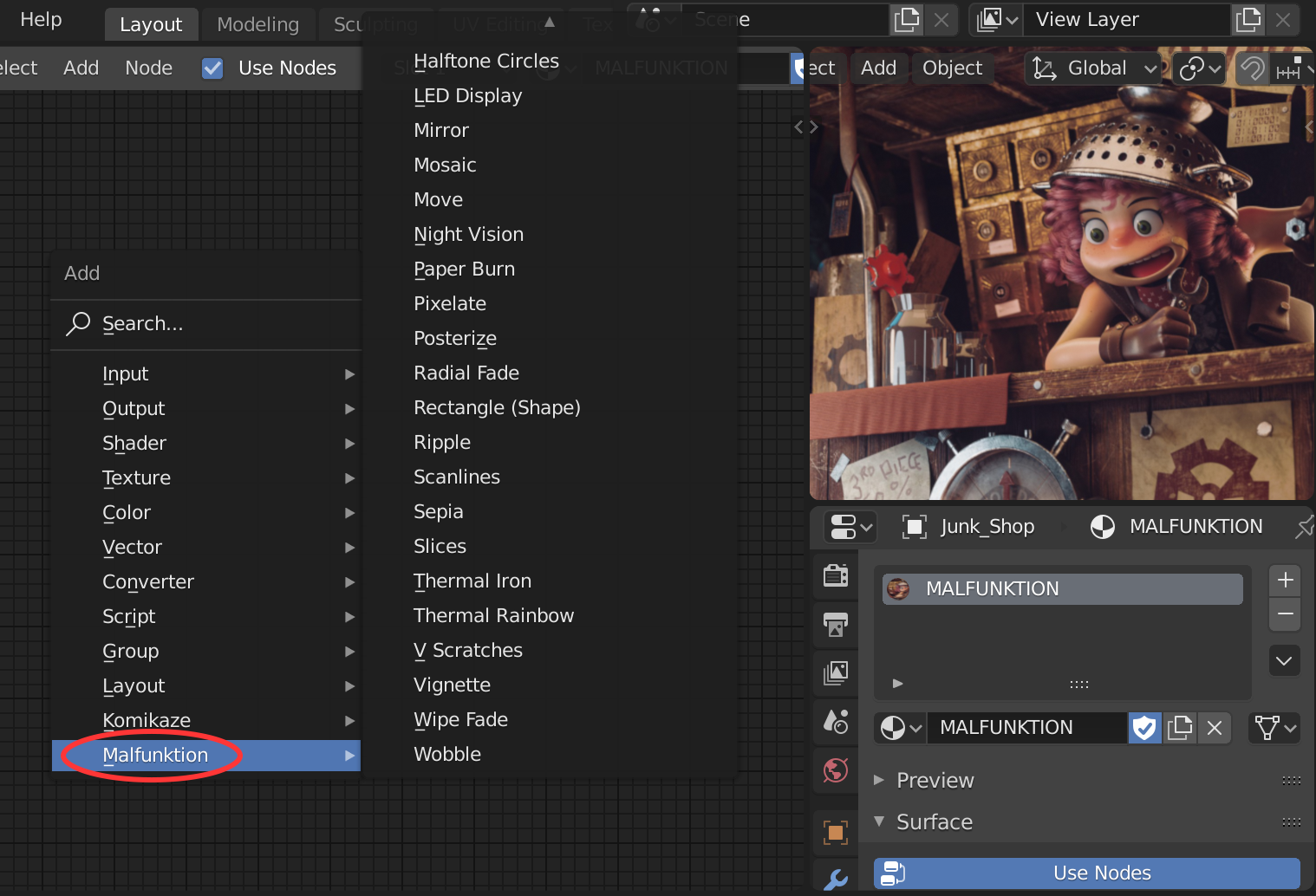This screenshot has height=896, width=1316.
Task: Enable Fake User for MALFUNKTION material
Action: (1144, 728)
